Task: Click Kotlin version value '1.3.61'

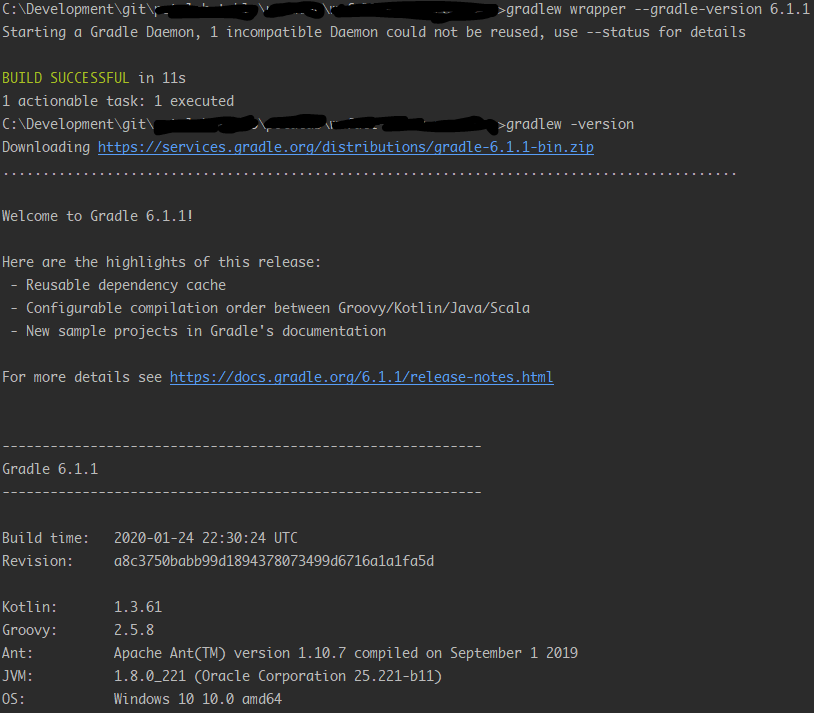Action: point(138,607)
